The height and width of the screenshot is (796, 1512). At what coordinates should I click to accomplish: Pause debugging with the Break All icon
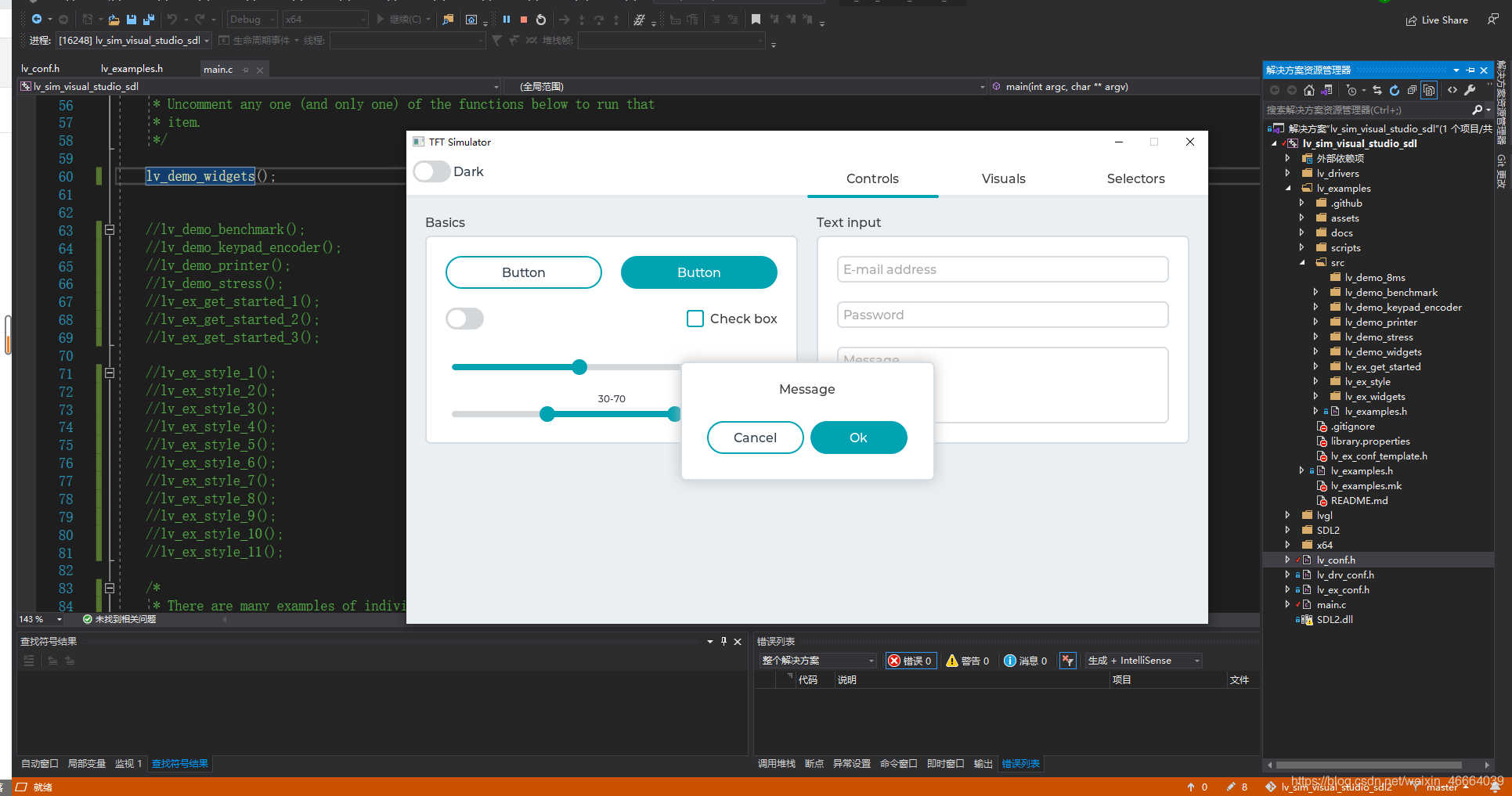[x=507, y=20]
